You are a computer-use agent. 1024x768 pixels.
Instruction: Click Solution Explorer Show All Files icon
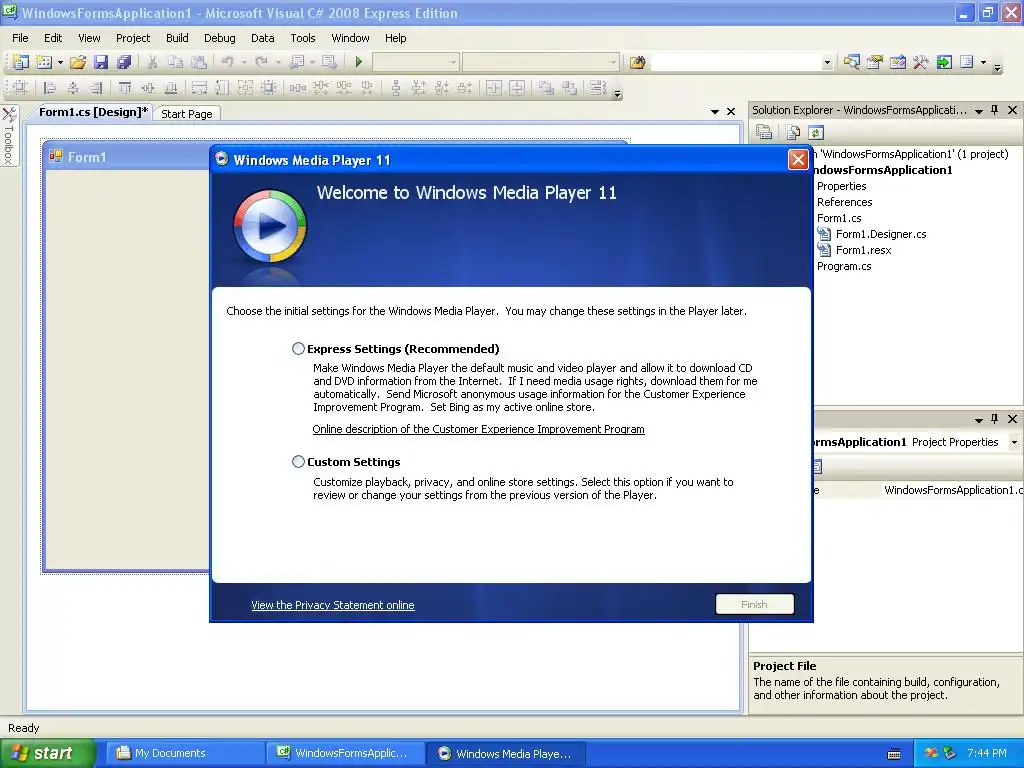(x=793, y=133)
